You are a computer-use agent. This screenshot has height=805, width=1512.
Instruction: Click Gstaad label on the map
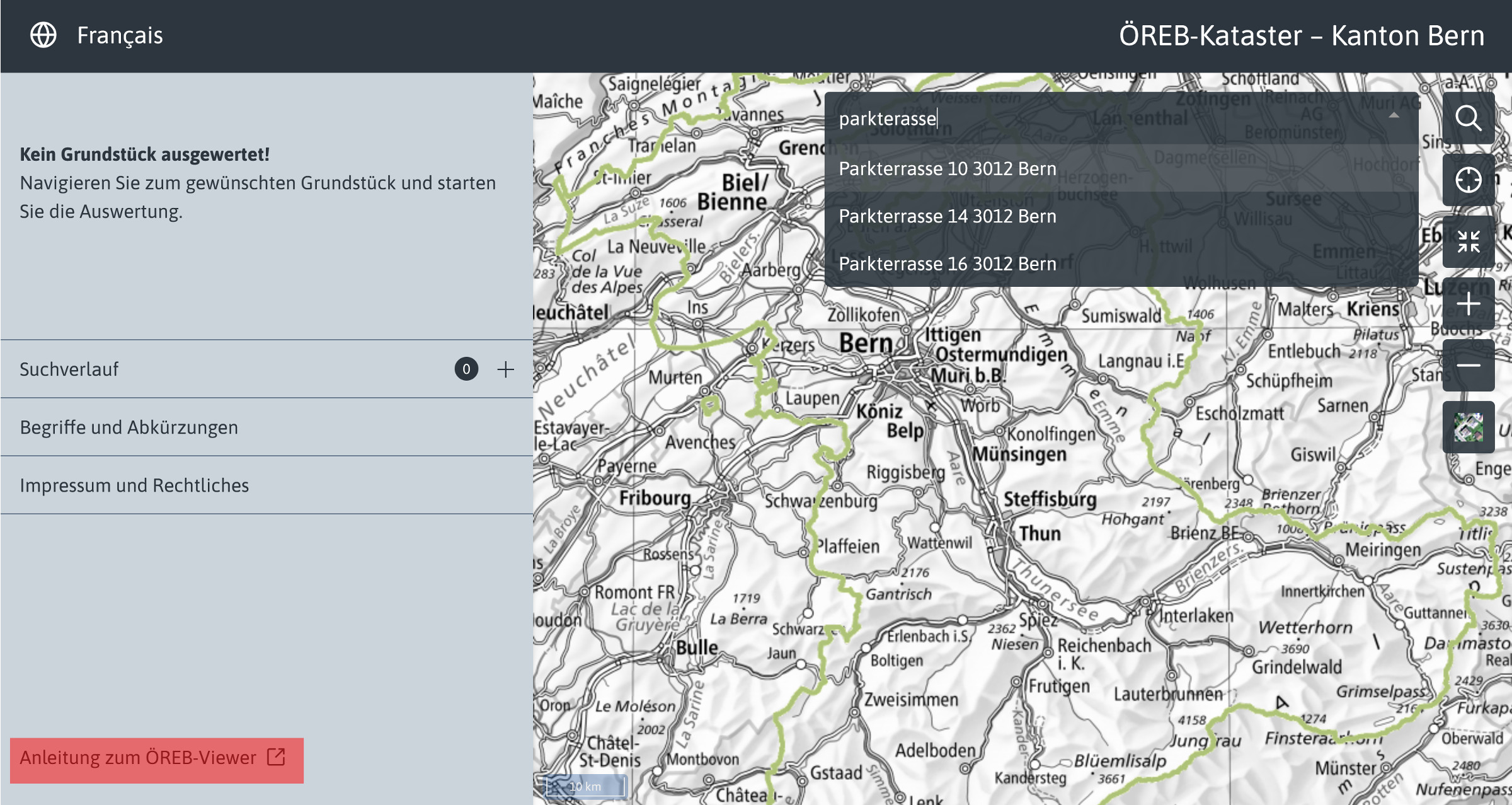(836, 772)
